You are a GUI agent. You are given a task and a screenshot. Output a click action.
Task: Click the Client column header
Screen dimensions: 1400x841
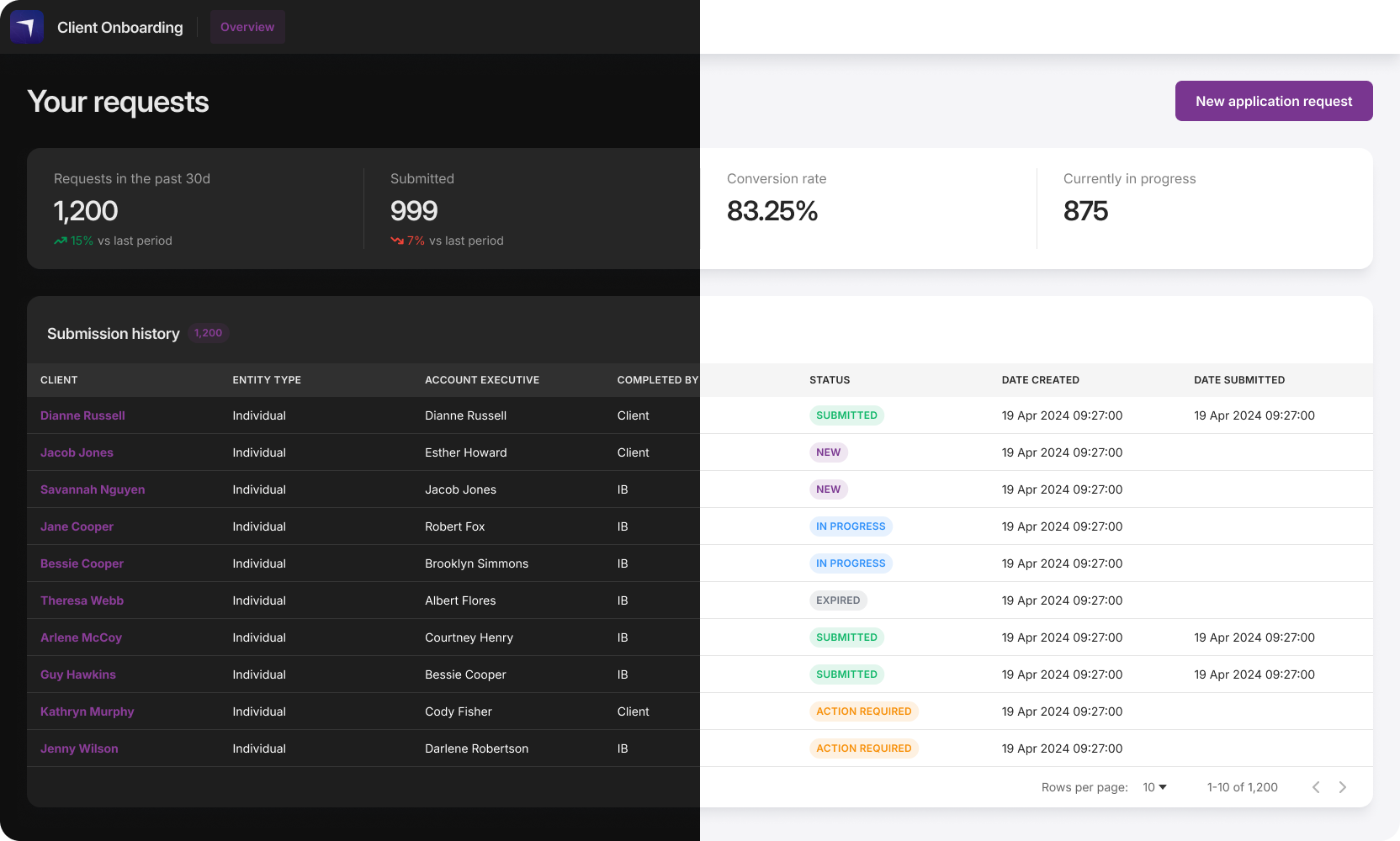click(59, 380)
